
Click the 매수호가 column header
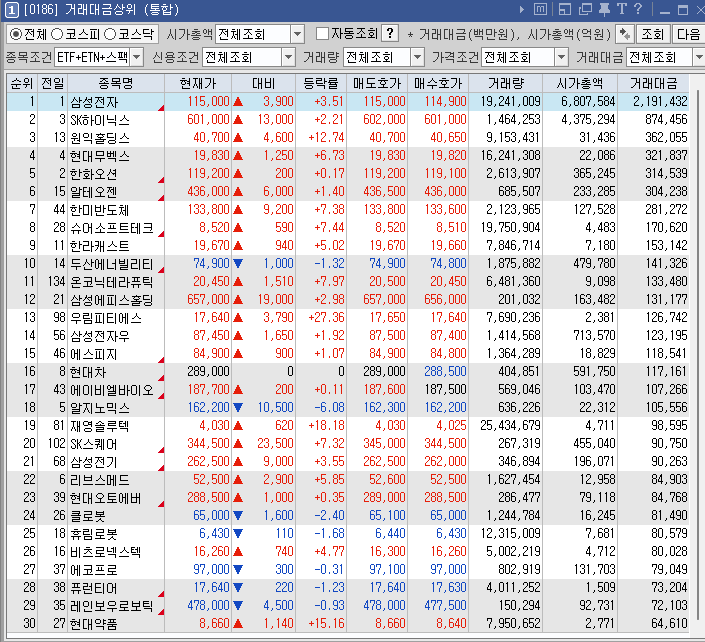(438, 83)
